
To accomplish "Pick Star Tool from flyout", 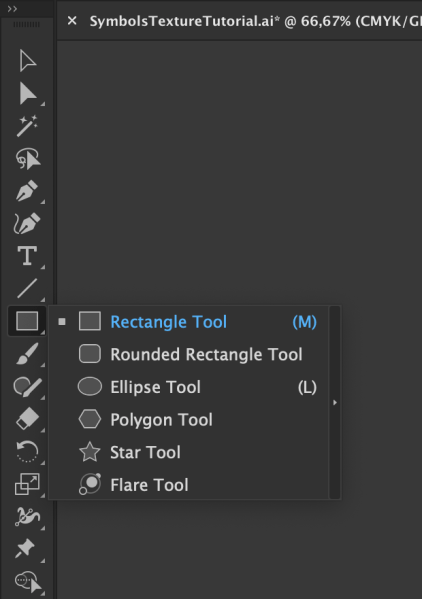I will pyautogui.click(x=189, y=452).
